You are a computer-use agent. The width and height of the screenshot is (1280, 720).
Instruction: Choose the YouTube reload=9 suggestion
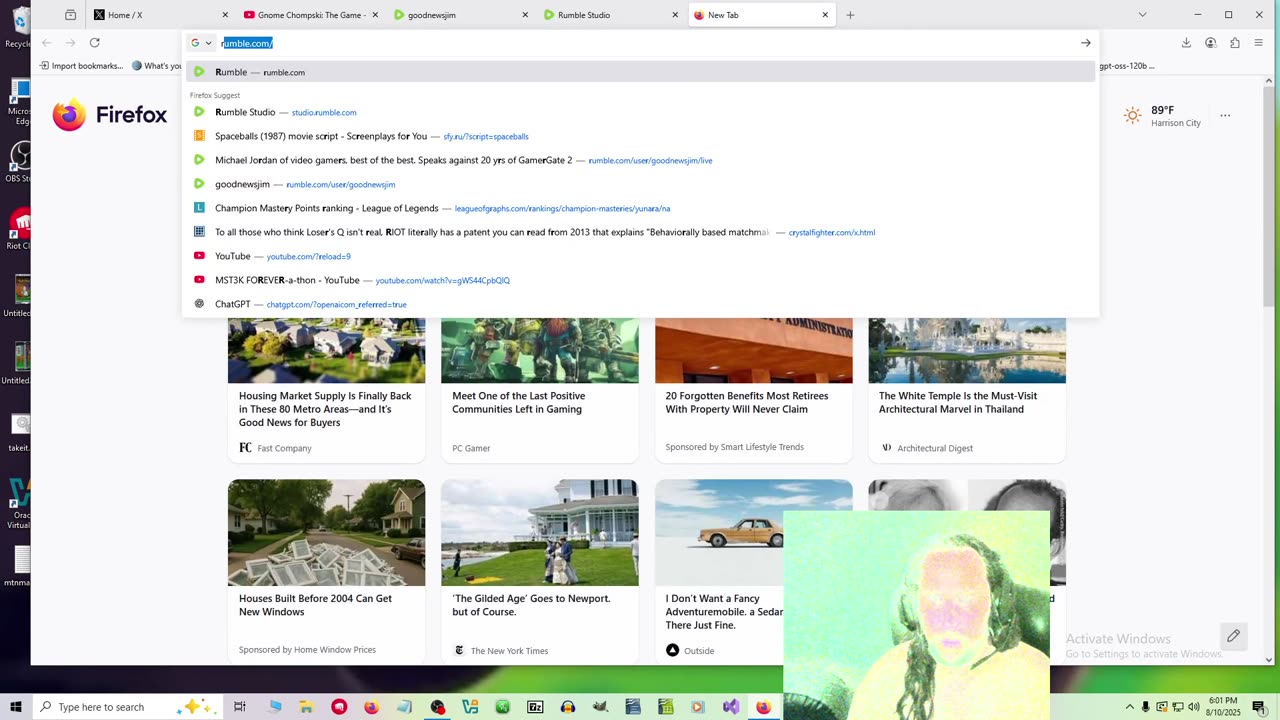click(640, 256)
